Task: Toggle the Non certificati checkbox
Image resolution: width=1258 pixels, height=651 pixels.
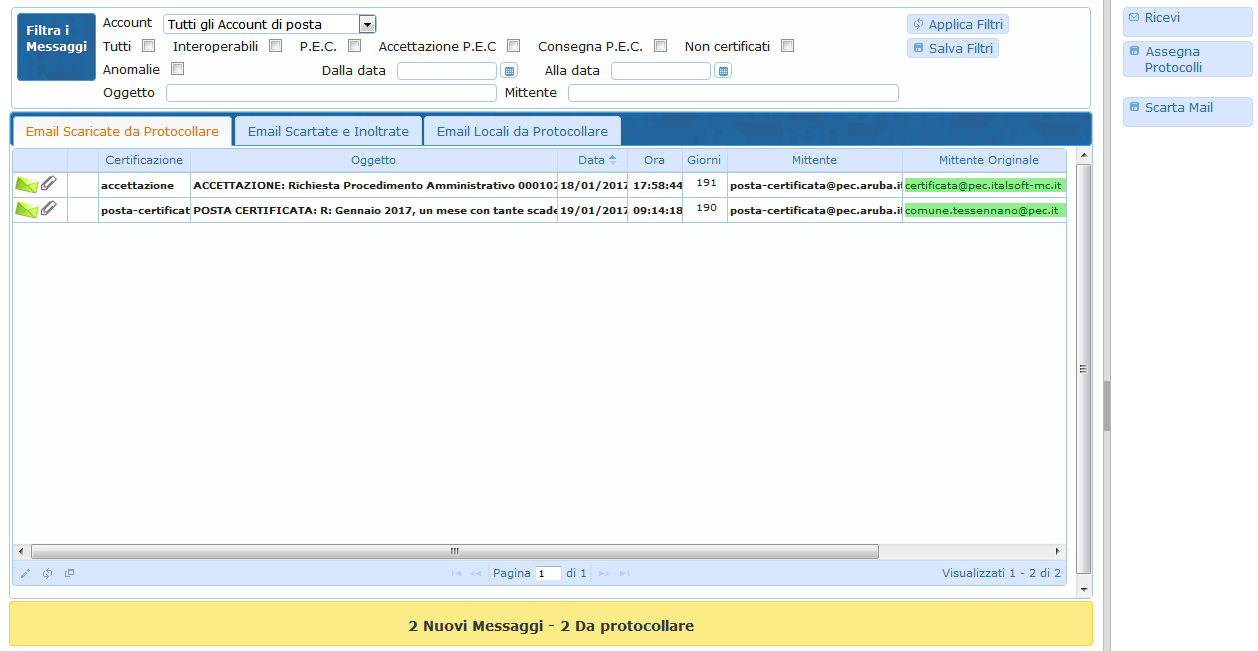Action: (x=788, y=46)
